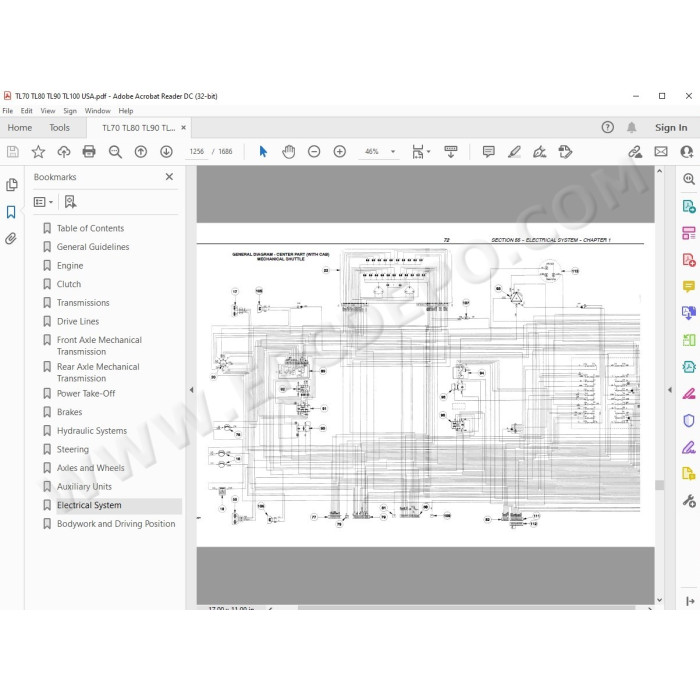Open the Edit menu
The image size is (700, 700).
tap(26, 111)
